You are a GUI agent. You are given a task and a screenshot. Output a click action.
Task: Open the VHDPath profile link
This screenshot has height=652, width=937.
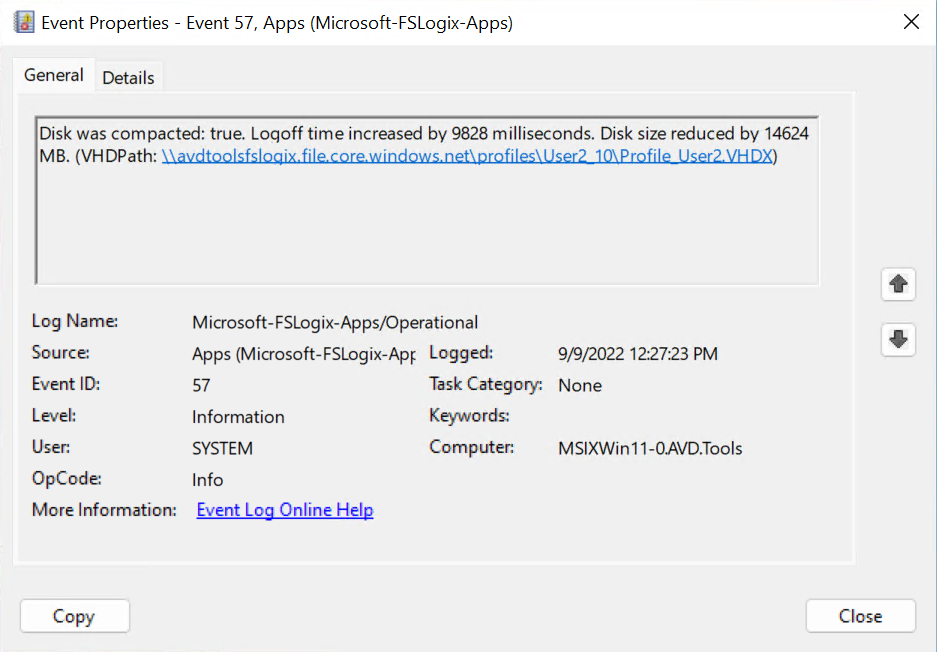[467, 156]
